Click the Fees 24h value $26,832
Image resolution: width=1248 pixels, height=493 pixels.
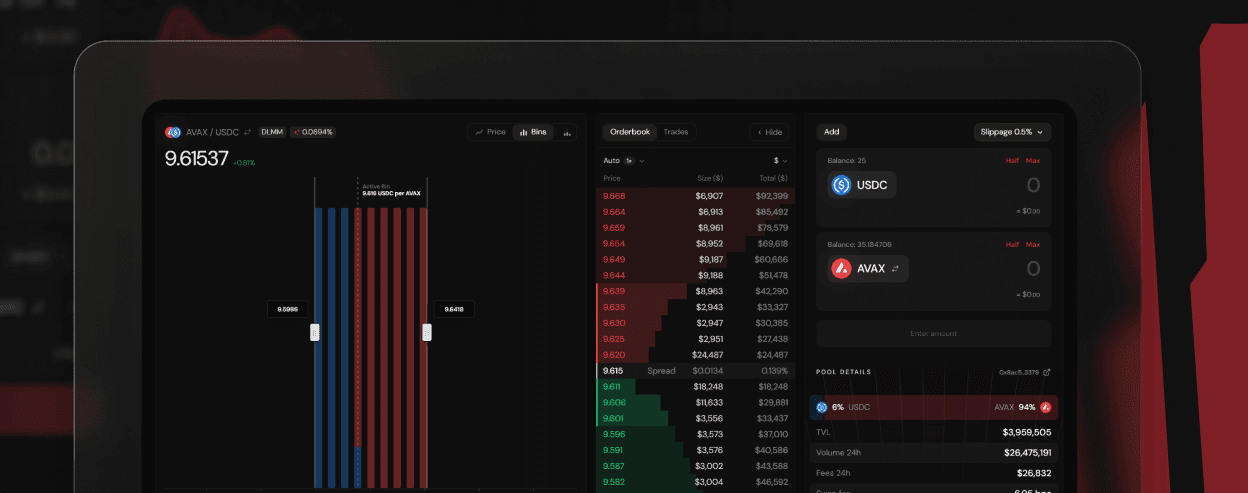pyautogui.click(x=1034, y=473)
